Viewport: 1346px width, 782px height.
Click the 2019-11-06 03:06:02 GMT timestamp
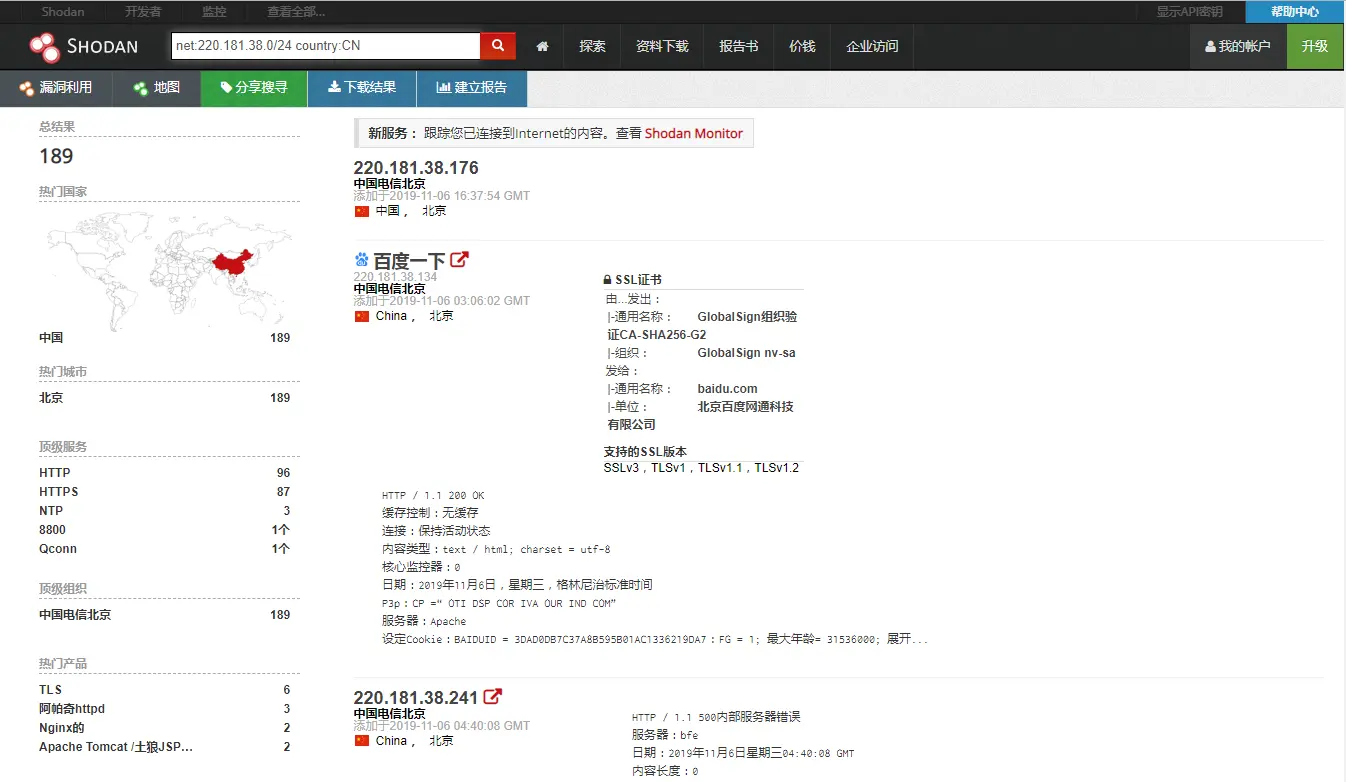tap(460, 301)
